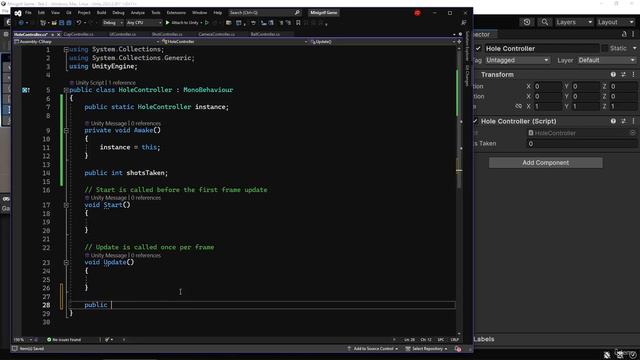
Task: Open the Any CPU platform dropdown
Action: click(144, 23)
